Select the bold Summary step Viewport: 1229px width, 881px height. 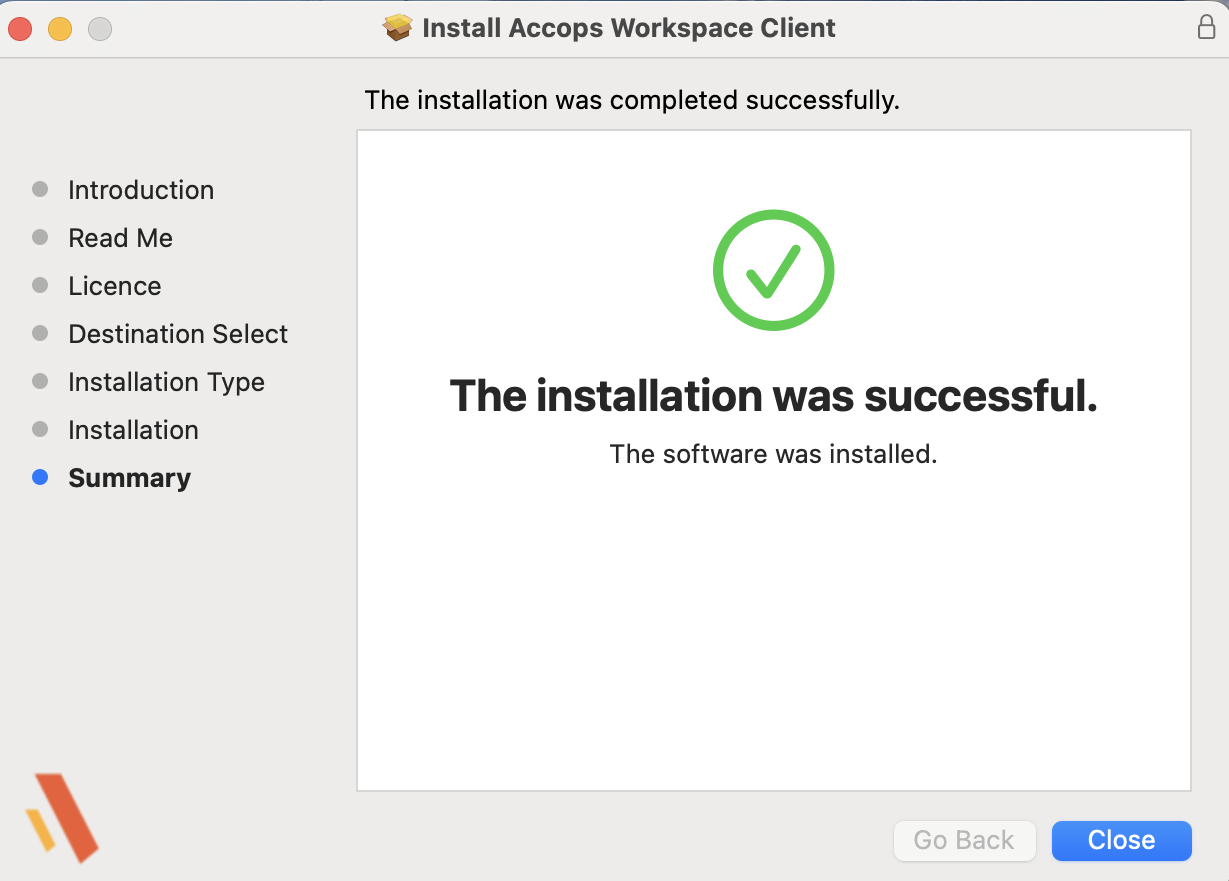coord(129,478)
